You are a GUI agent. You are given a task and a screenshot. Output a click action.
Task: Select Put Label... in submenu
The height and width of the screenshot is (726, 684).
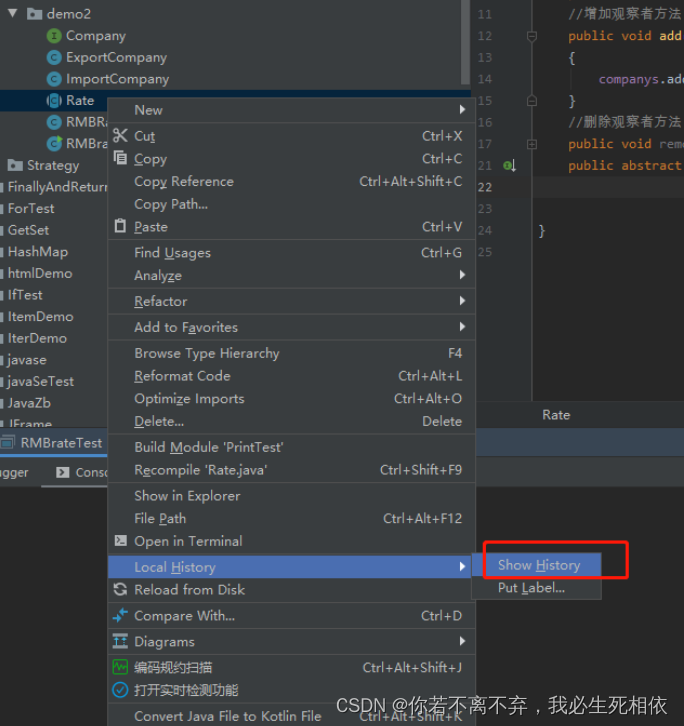[x=537, y=588]
